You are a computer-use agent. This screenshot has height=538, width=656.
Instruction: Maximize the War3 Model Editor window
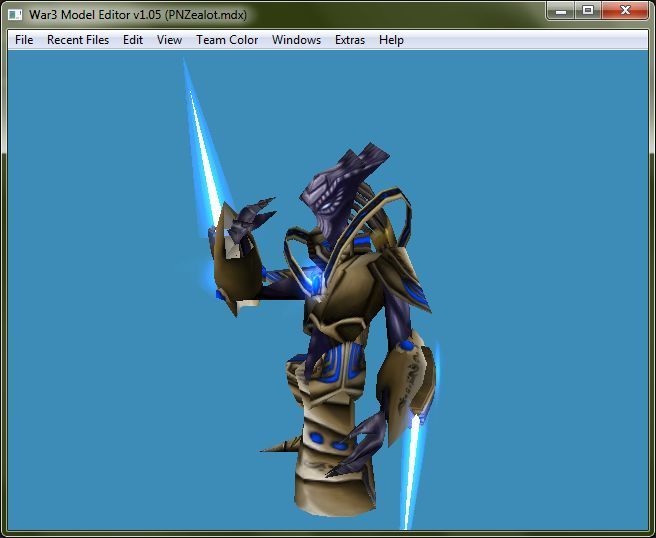click(588, 10)
